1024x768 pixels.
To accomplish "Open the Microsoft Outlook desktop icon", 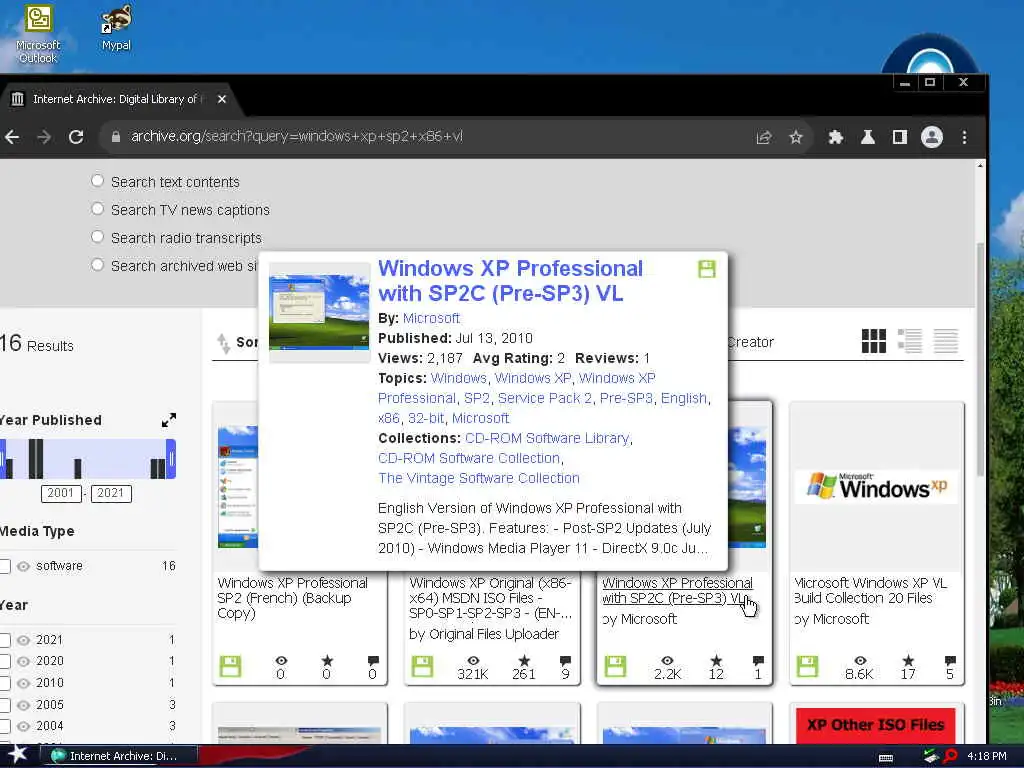I will 38,33.
